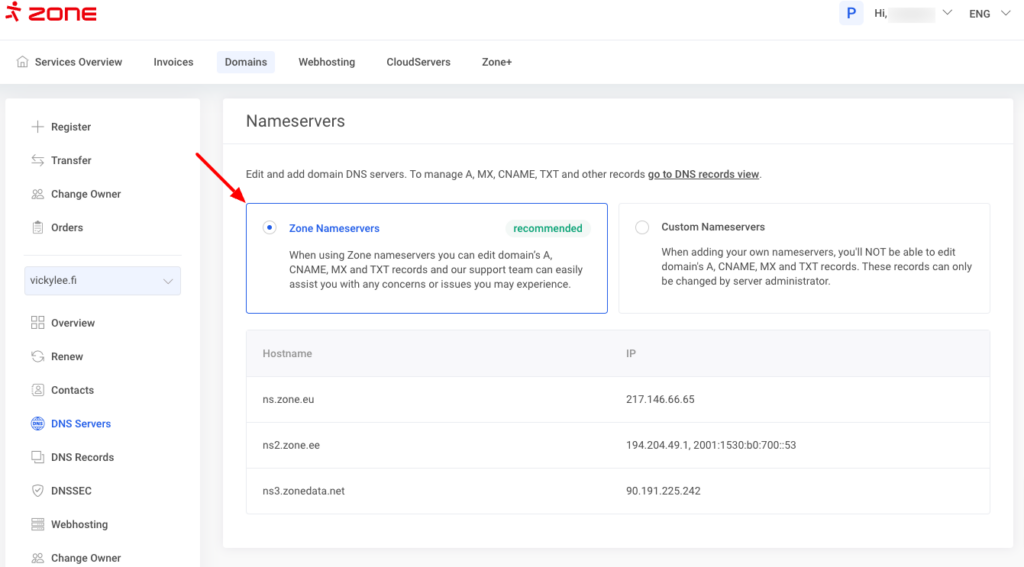Click the Webhosting server icon in sidebar
Viewport: 1024px width, 567px height.
click(38, 524)
